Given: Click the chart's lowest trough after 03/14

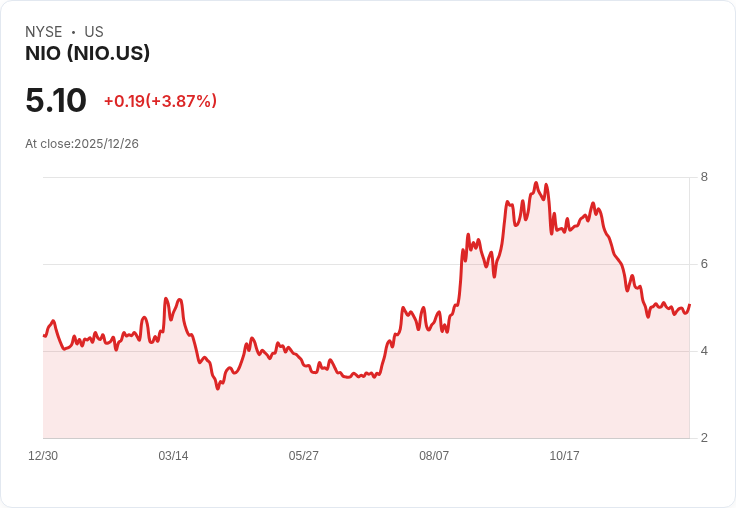Looking at the screenshot, I should pos(217,388).
